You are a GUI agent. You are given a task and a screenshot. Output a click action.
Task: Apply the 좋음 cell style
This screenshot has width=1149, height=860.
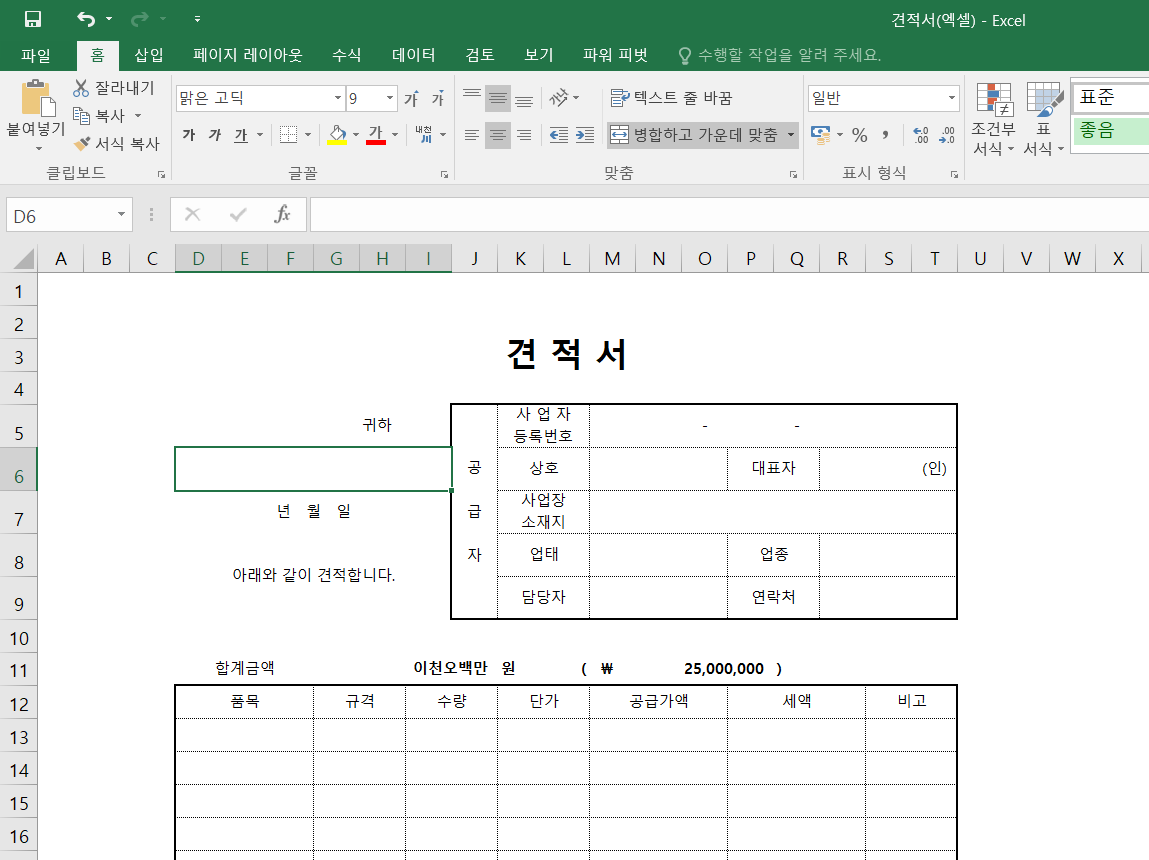(1110, 130)
